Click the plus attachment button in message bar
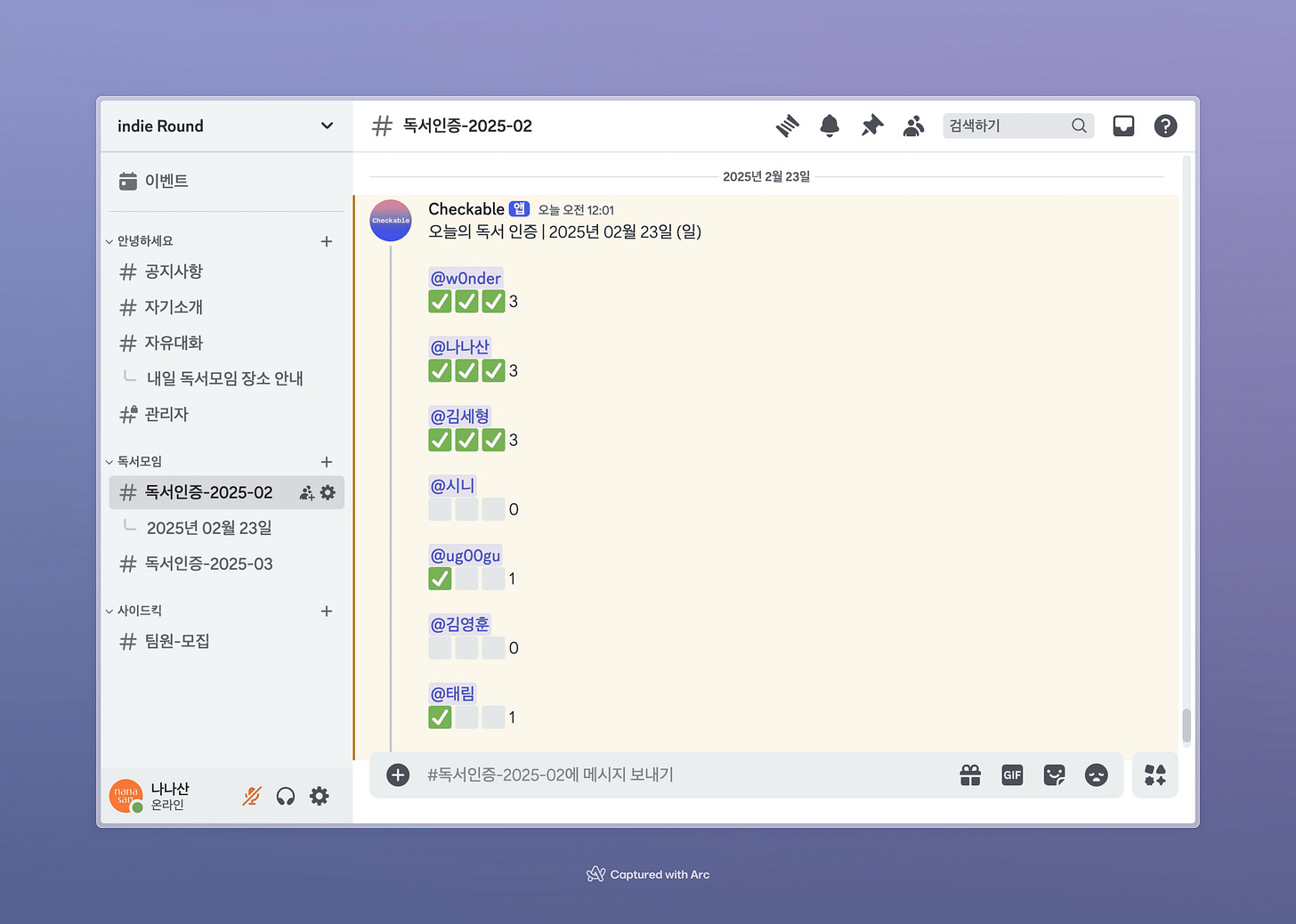 pyautogui.click(x=398, y=774)
